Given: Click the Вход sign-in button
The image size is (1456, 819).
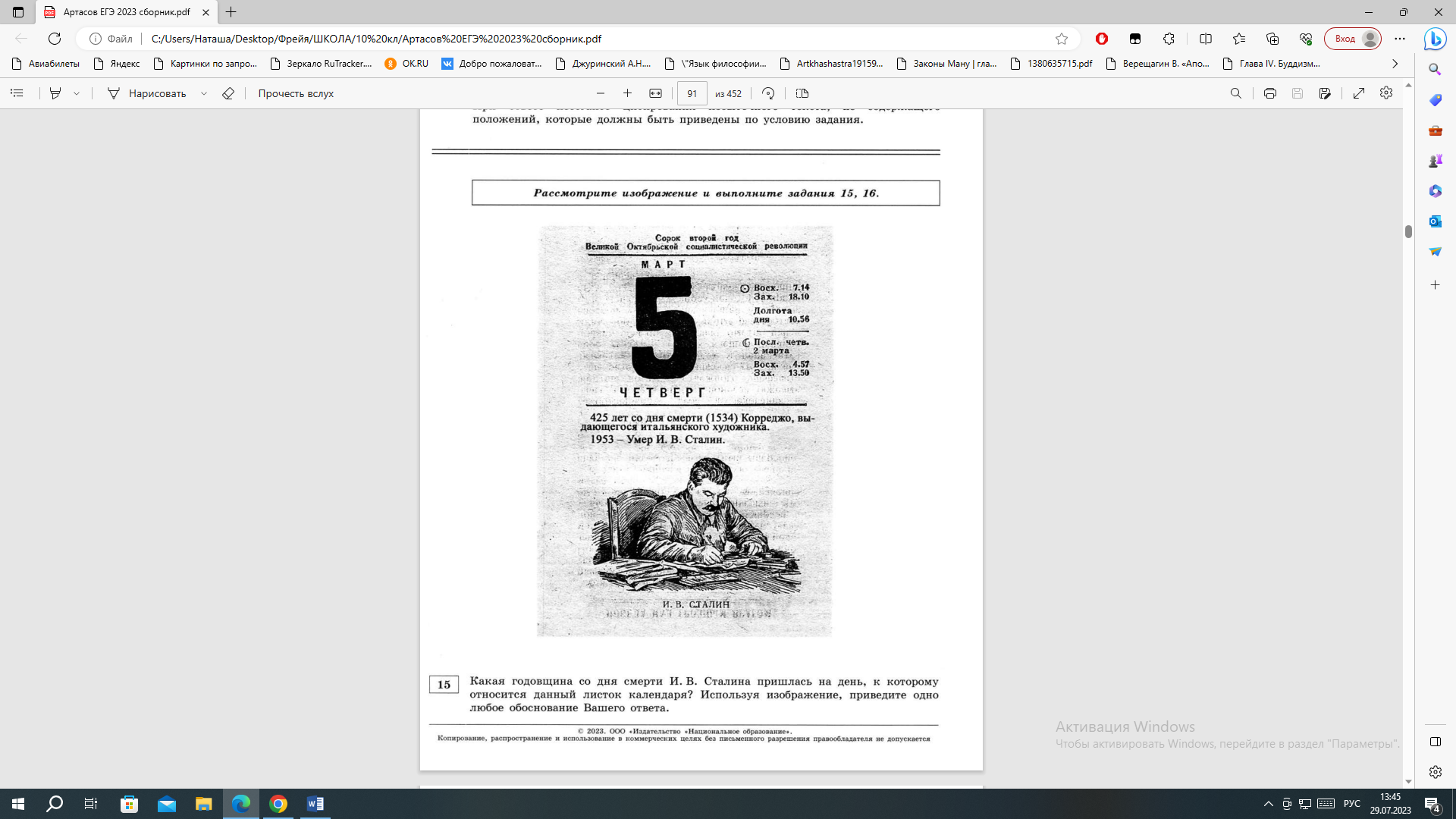Looking at the screenshot, I should click(x=1353, y=39).
